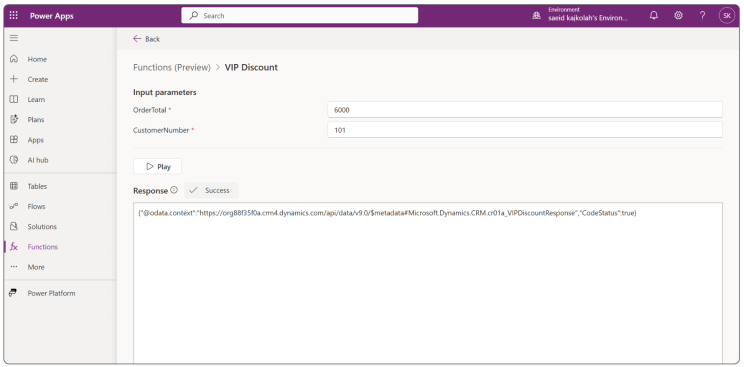Open AI hub in the sidebar

[38, 160]
